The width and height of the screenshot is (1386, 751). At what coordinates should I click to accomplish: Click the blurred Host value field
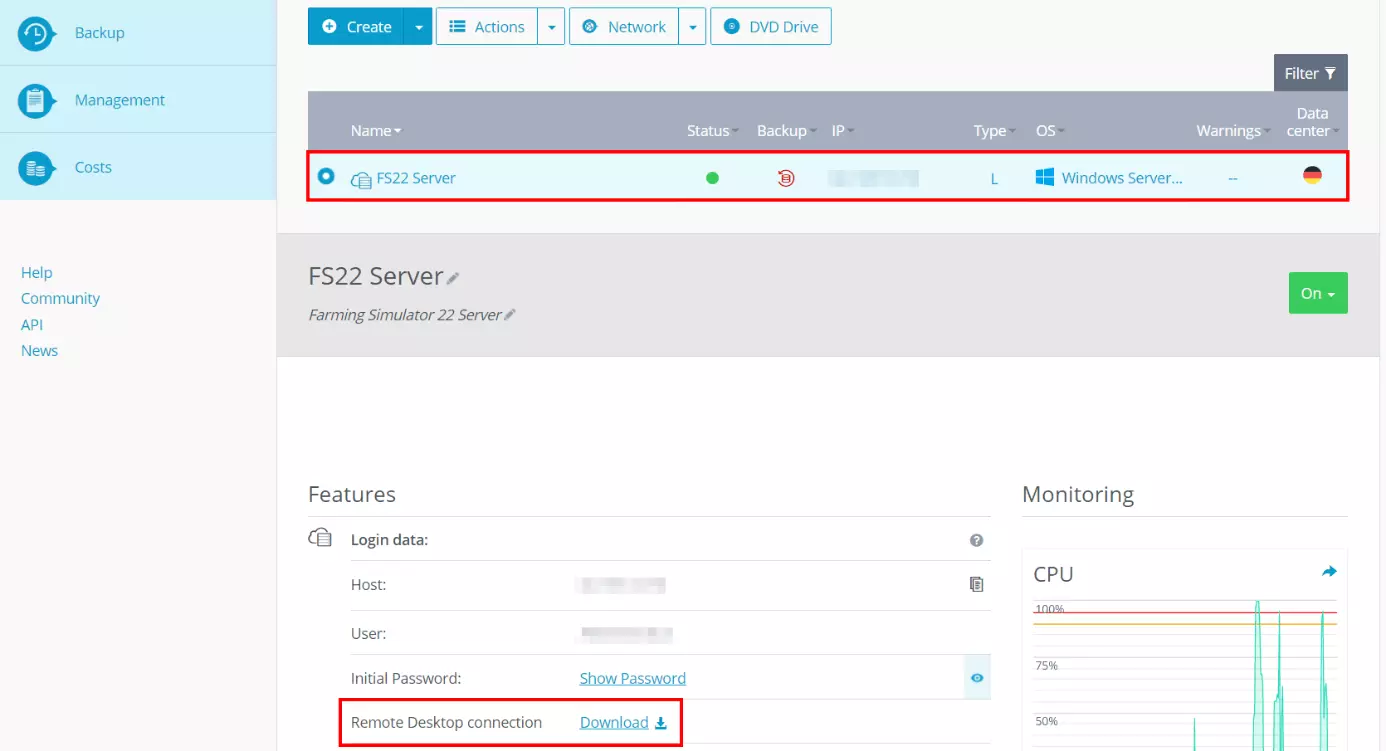click(x=621, y=585)
